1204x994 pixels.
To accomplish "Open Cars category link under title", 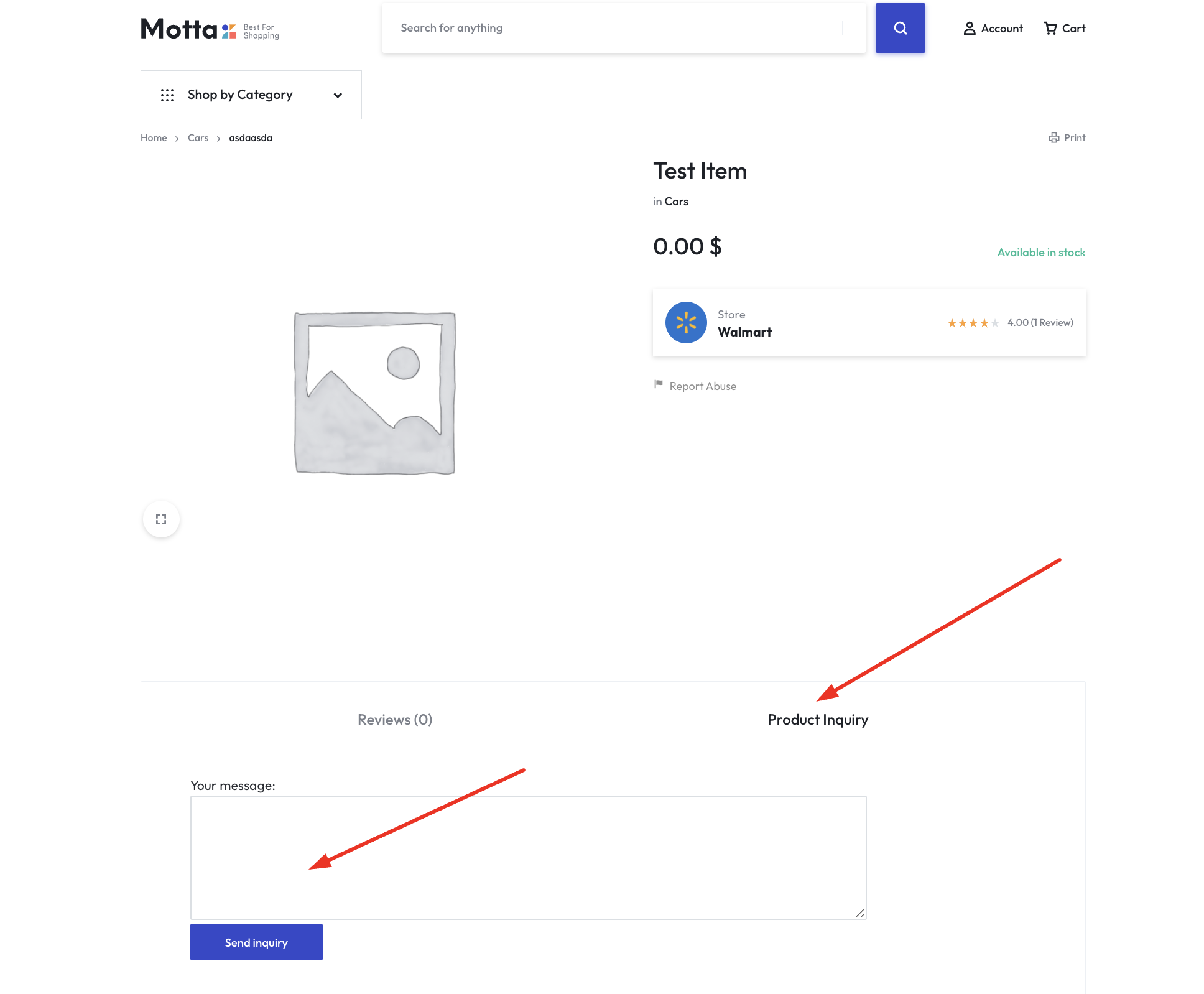I will click(676, 202).
